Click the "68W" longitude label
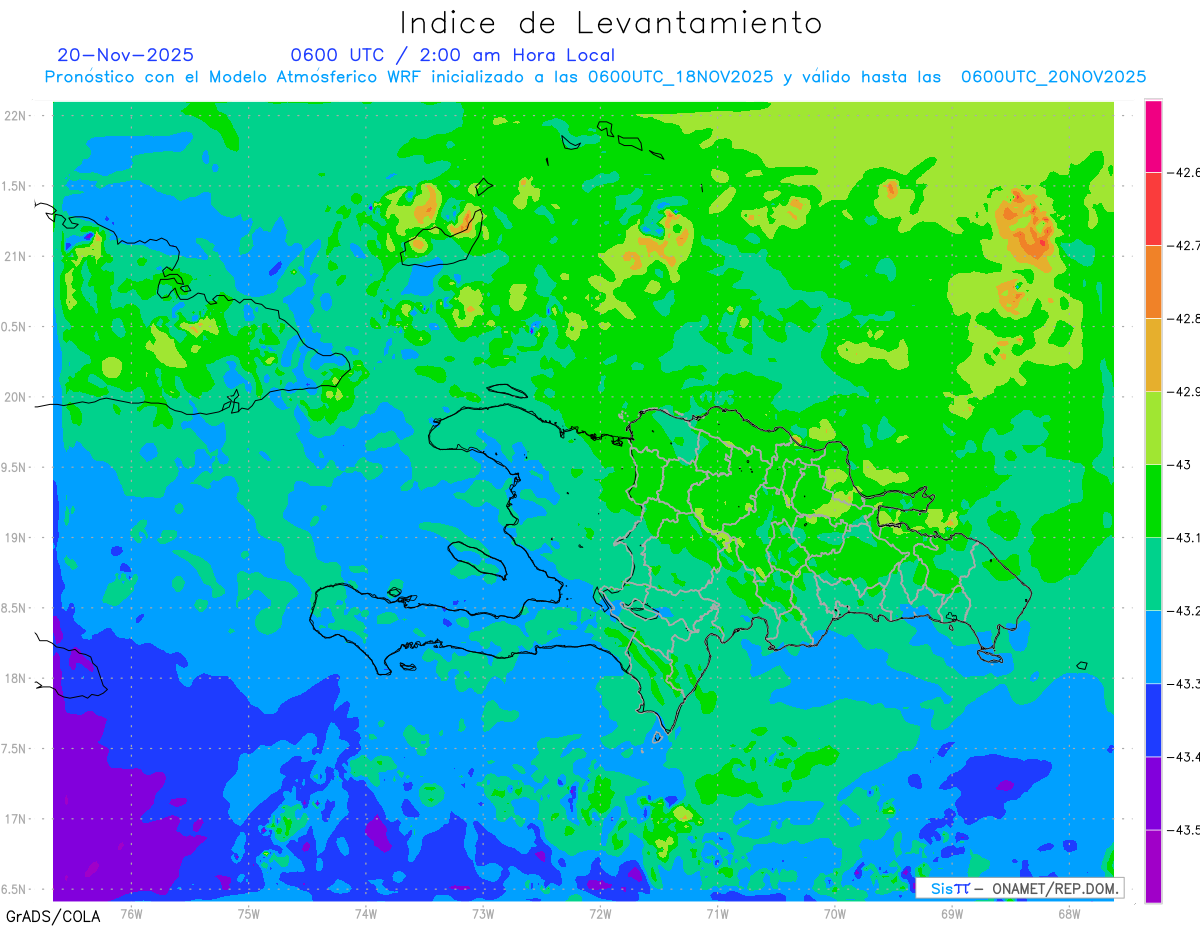Image resolution: width=1200 pixels, height=927 pixels. (x=1069, y=913)
